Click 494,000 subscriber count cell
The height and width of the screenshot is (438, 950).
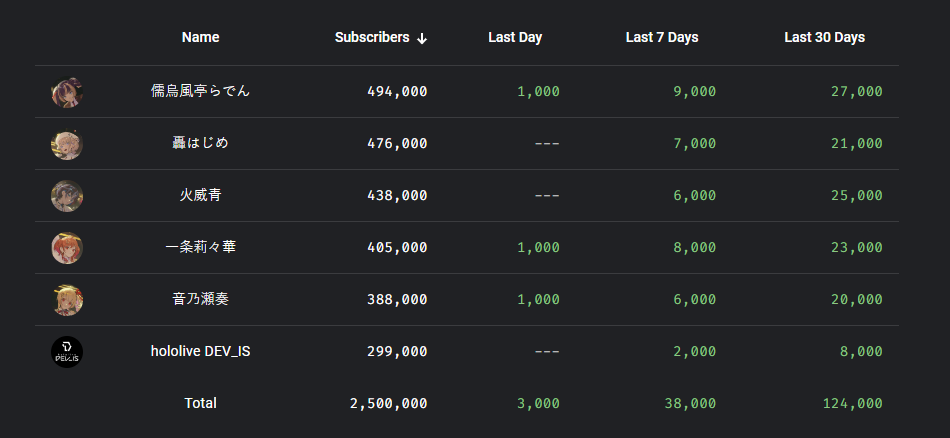tap(397, 91)
